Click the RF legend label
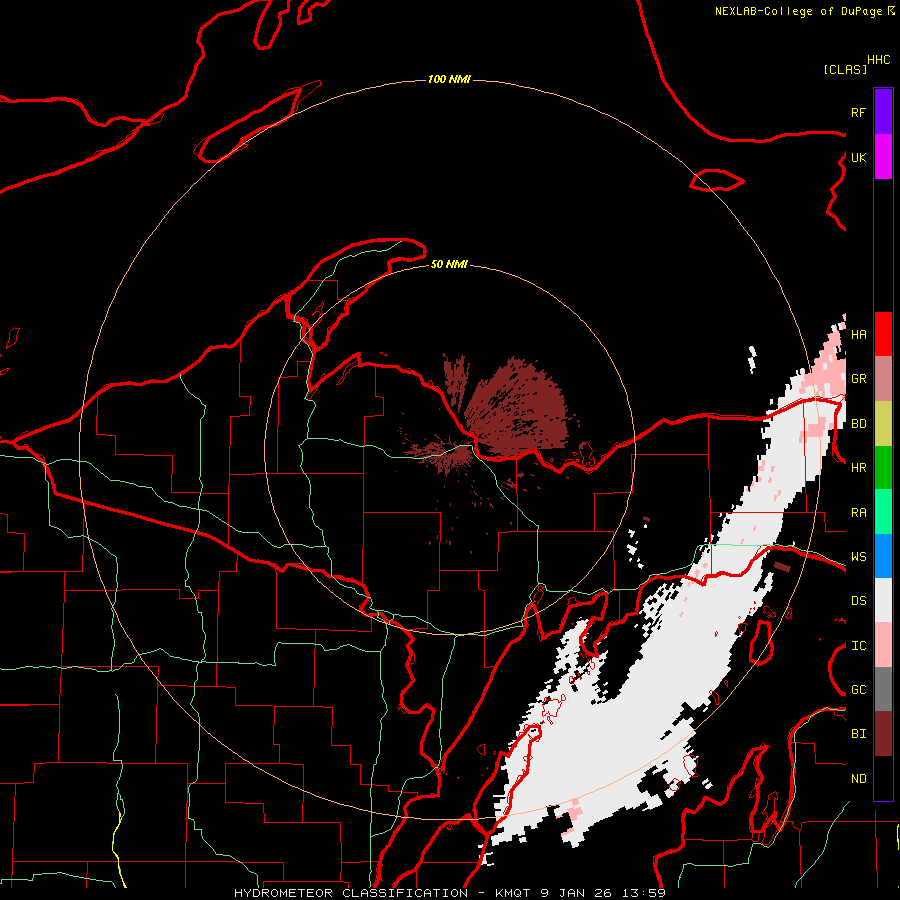Image resolution: width=900 pixels, height=900 pixels. pos(858,112)
